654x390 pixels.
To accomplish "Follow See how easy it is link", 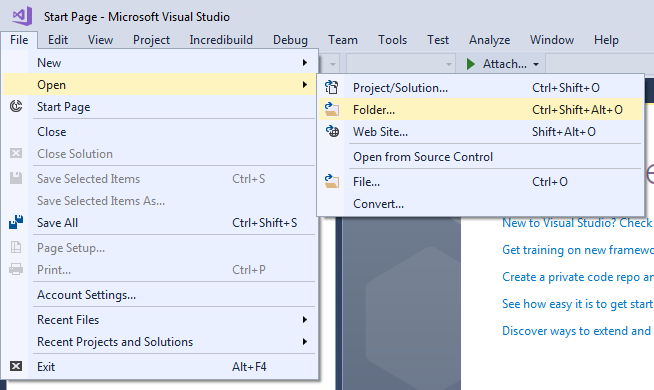I will (x=578, y=304).
